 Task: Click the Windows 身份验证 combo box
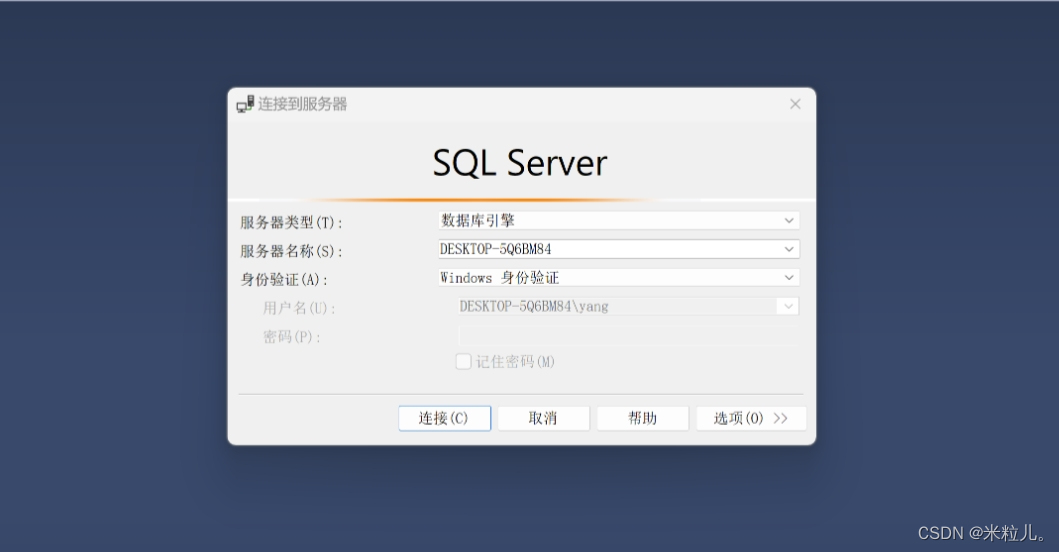coord(619,278)
